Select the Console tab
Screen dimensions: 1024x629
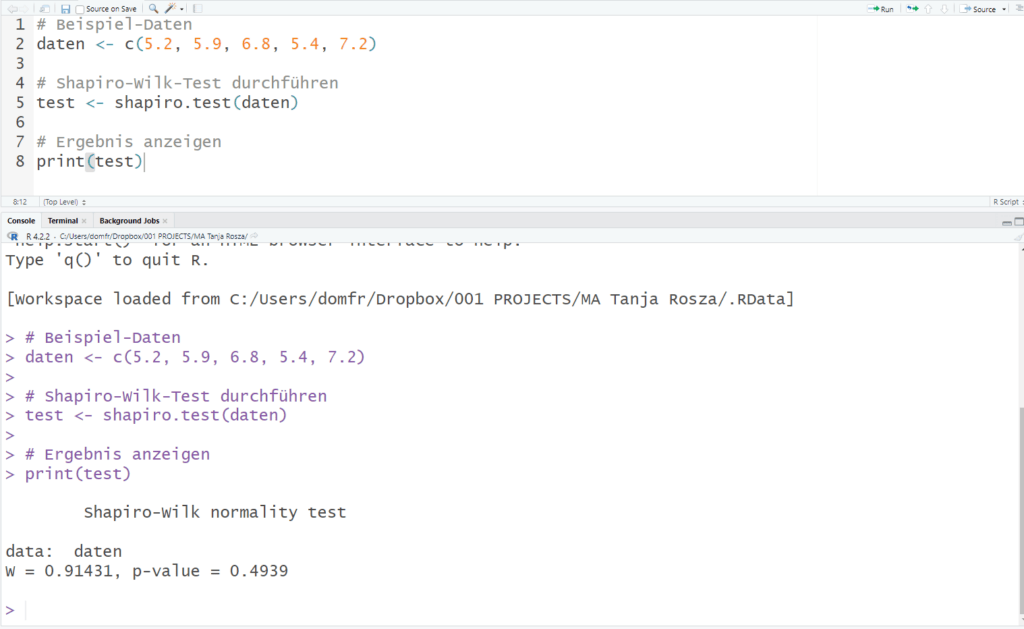coord(21,220)
